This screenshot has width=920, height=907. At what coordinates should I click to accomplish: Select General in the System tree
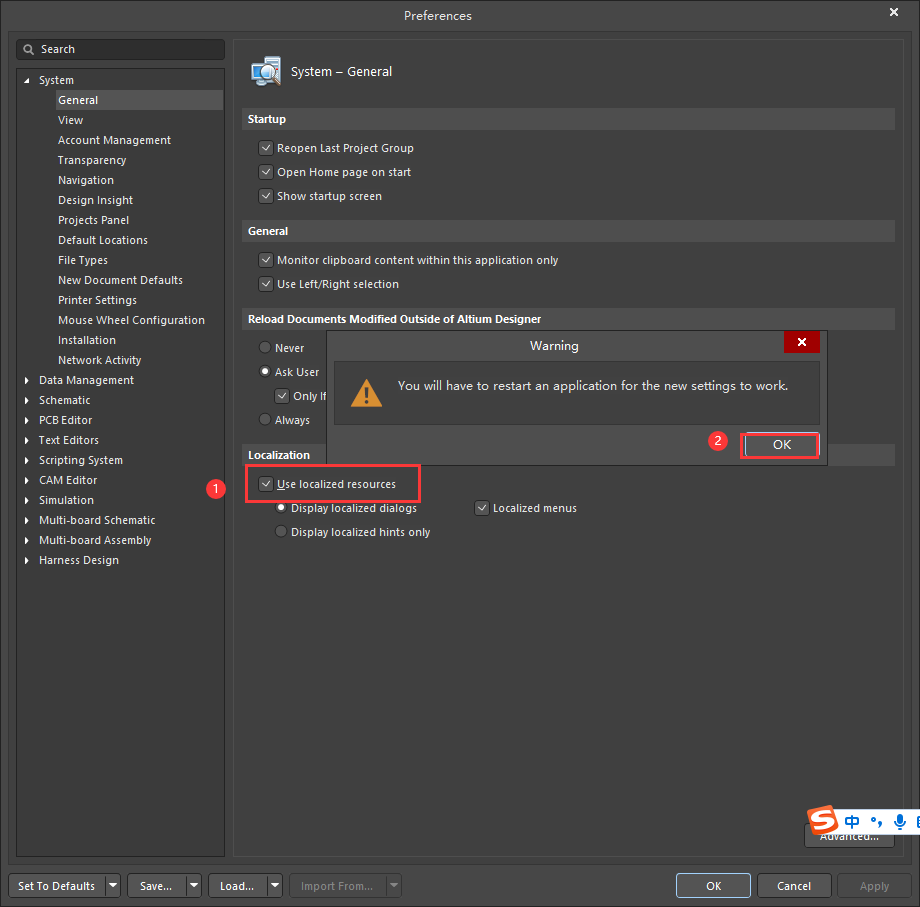click(139, 100)
